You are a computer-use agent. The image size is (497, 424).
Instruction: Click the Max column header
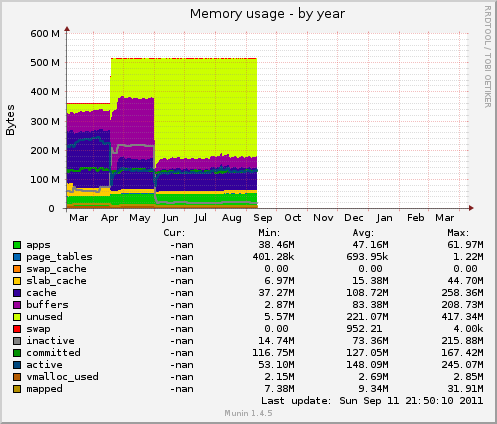click(458, 233)
